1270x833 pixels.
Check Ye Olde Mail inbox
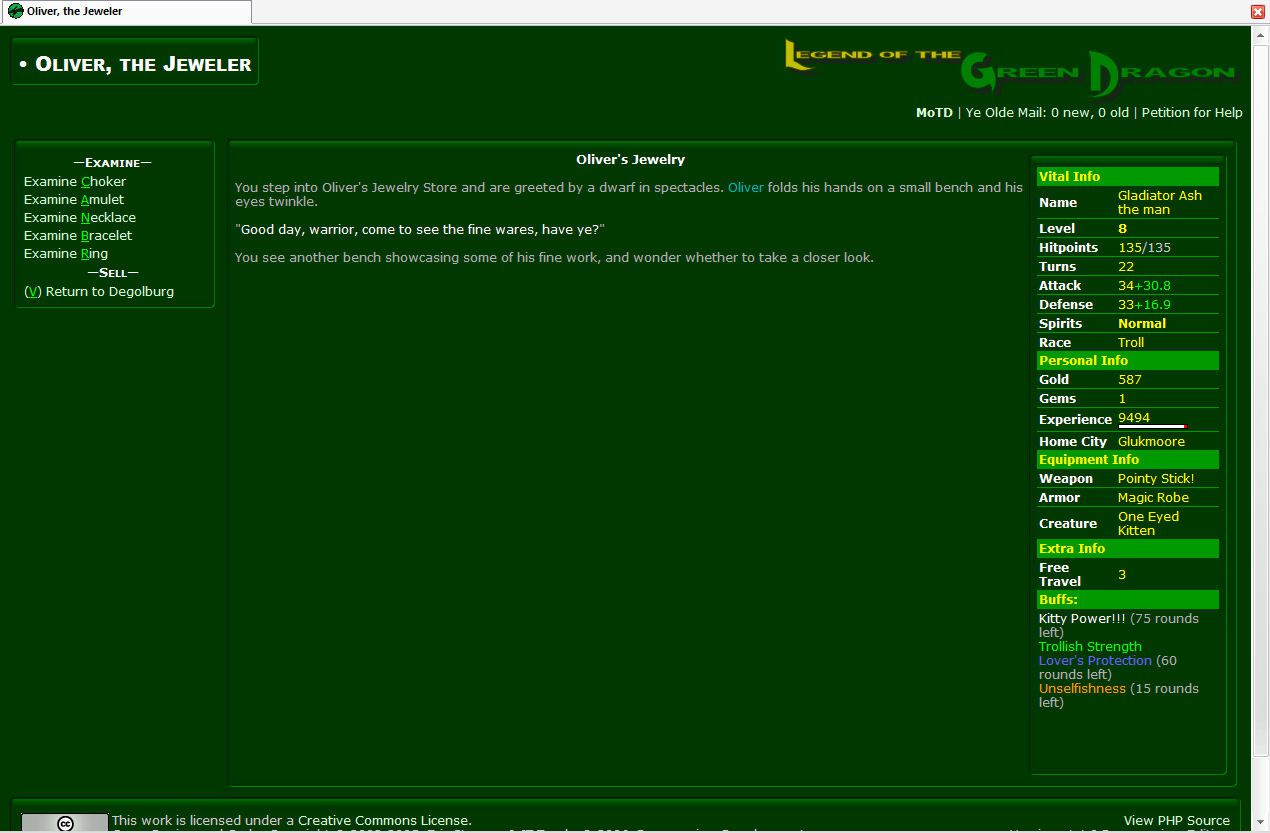(x=1047, y=113)
